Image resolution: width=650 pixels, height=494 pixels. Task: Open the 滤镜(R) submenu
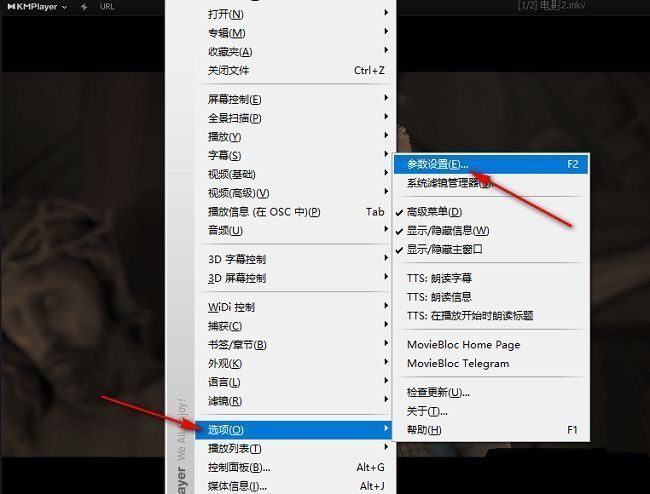[x=295, y=401]
